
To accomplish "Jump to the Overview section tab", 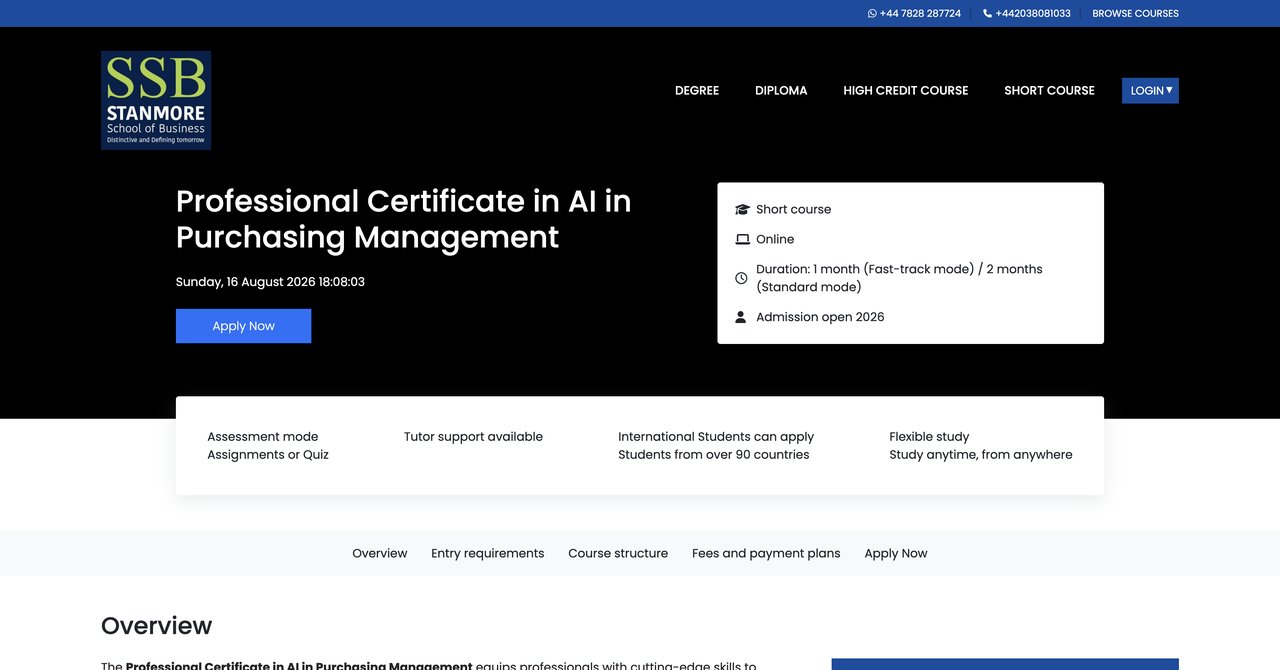I will coord(380,553).
